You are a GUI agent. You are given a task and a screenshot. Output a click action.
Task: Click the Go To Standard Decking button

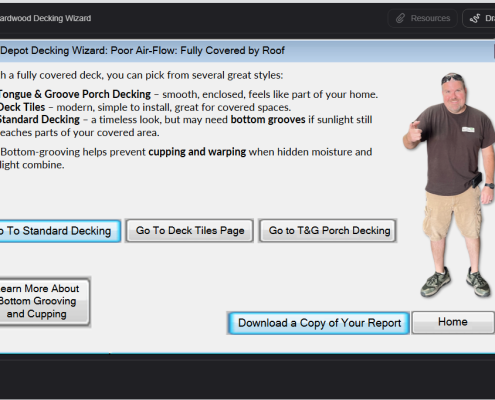59,231
